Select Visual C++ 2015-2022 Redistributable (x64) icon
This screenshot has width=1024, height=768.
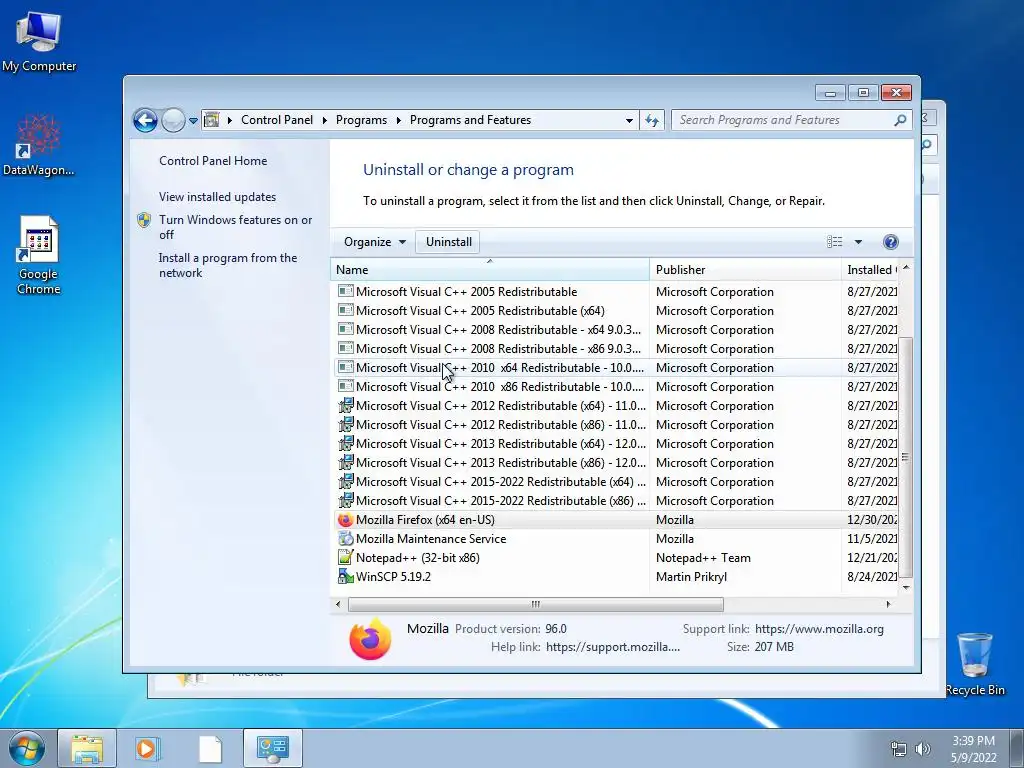(x=345, y=481)
